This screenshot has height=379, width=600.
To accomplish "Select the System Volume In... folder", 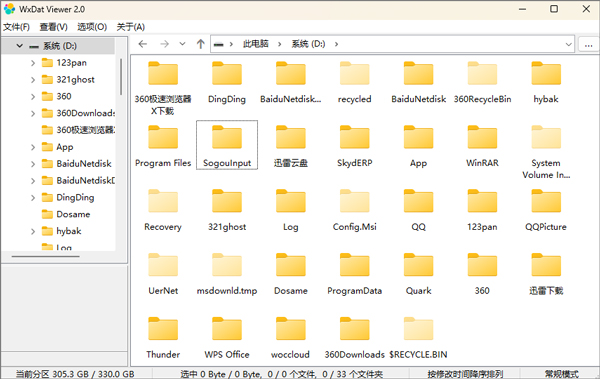I will [x=546, y=137].
